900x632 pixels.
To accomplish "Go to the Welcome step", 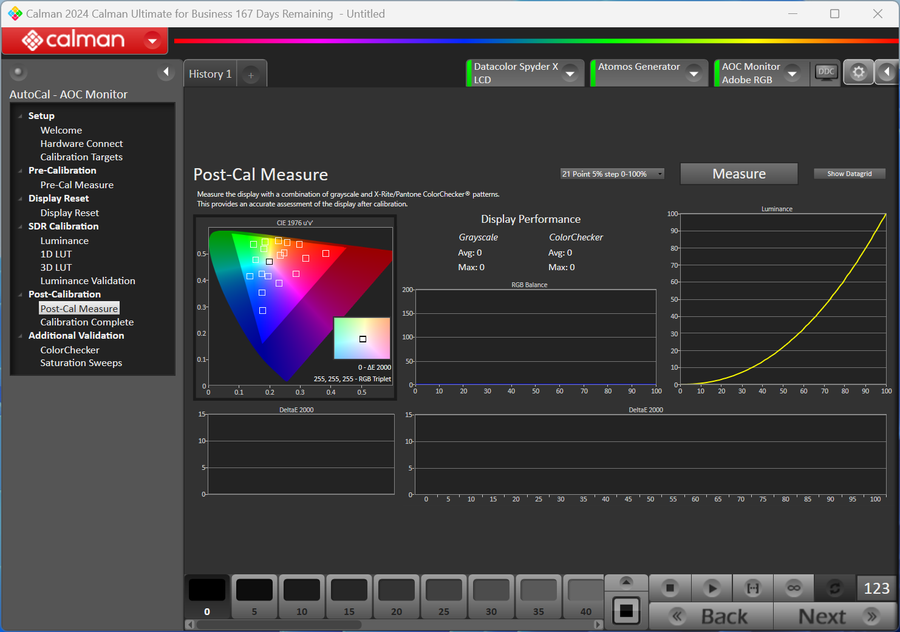I will (61, 130).
